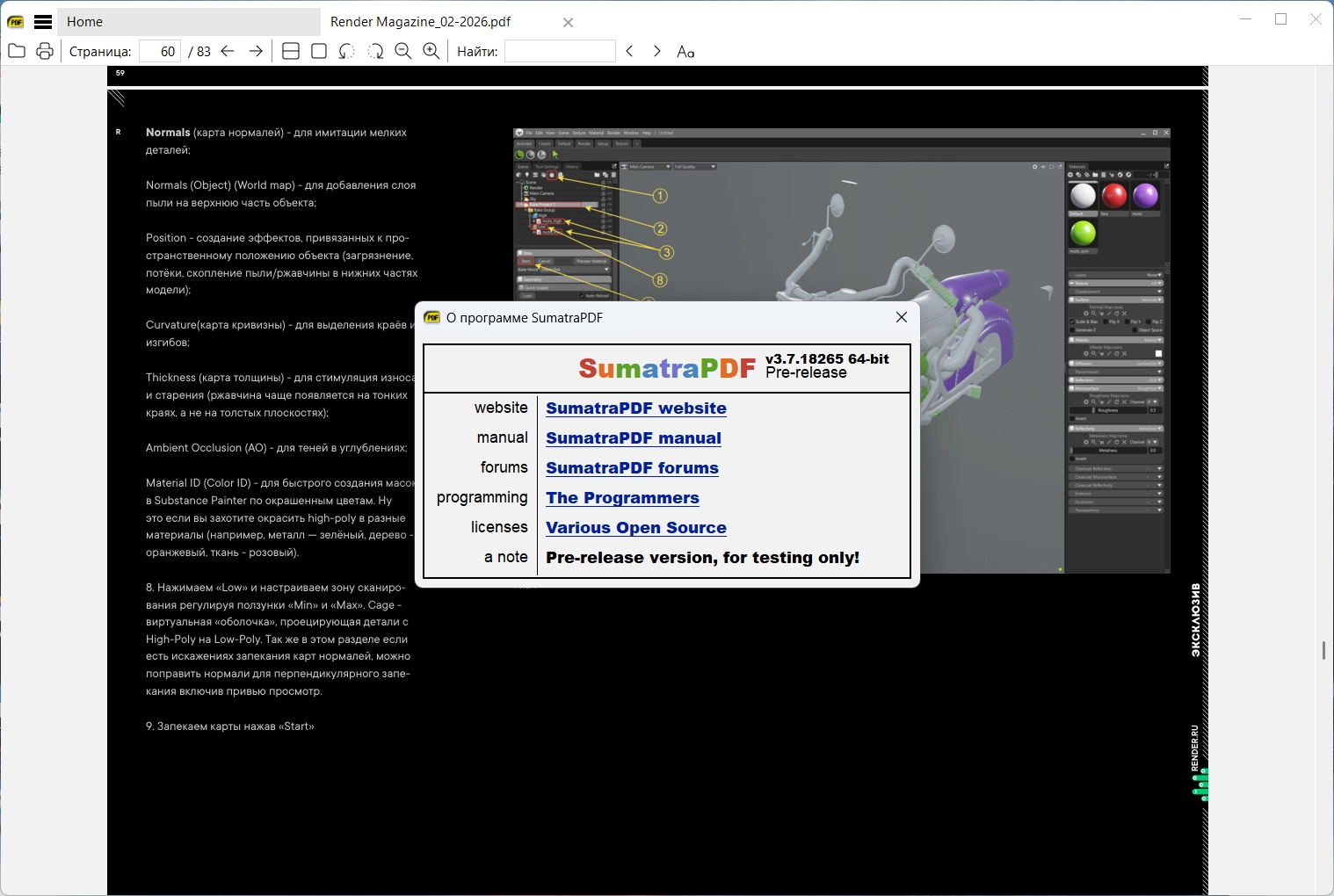Open the SumatraPDF manual link

(634, 437)
